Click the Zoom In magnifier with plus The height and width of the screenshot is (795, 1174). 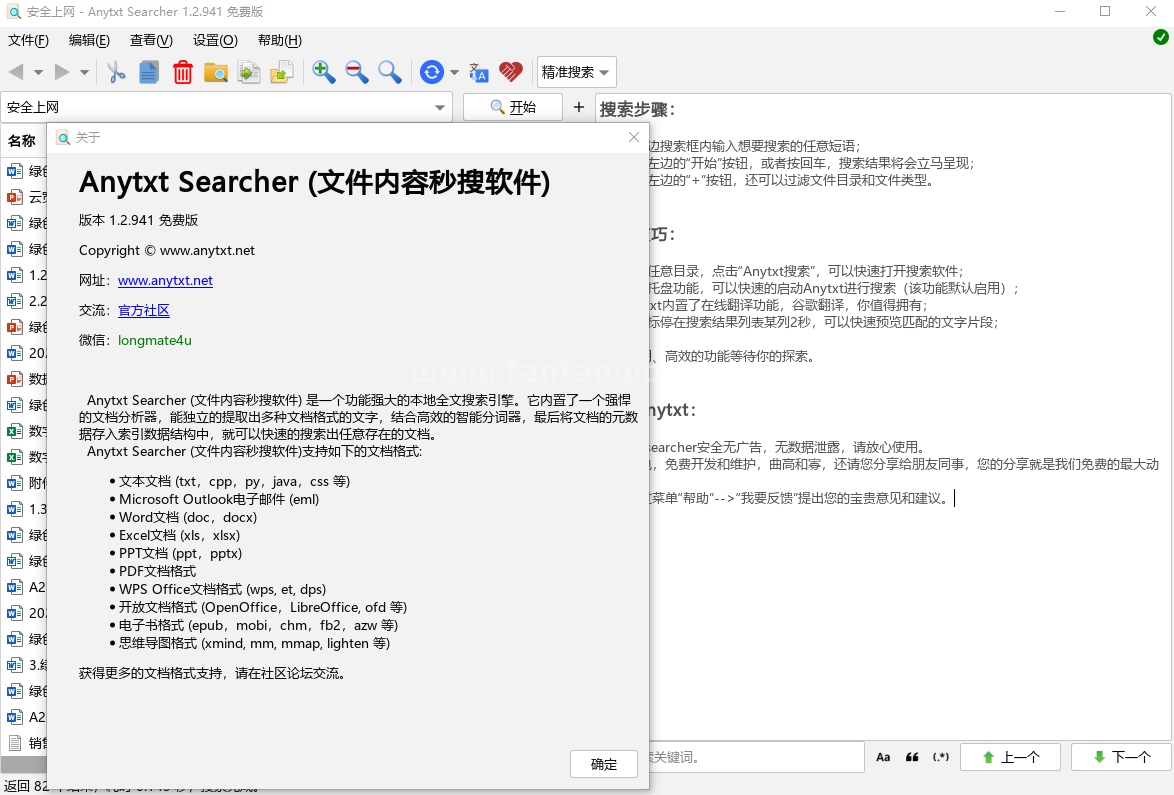(x=323, y=72)
